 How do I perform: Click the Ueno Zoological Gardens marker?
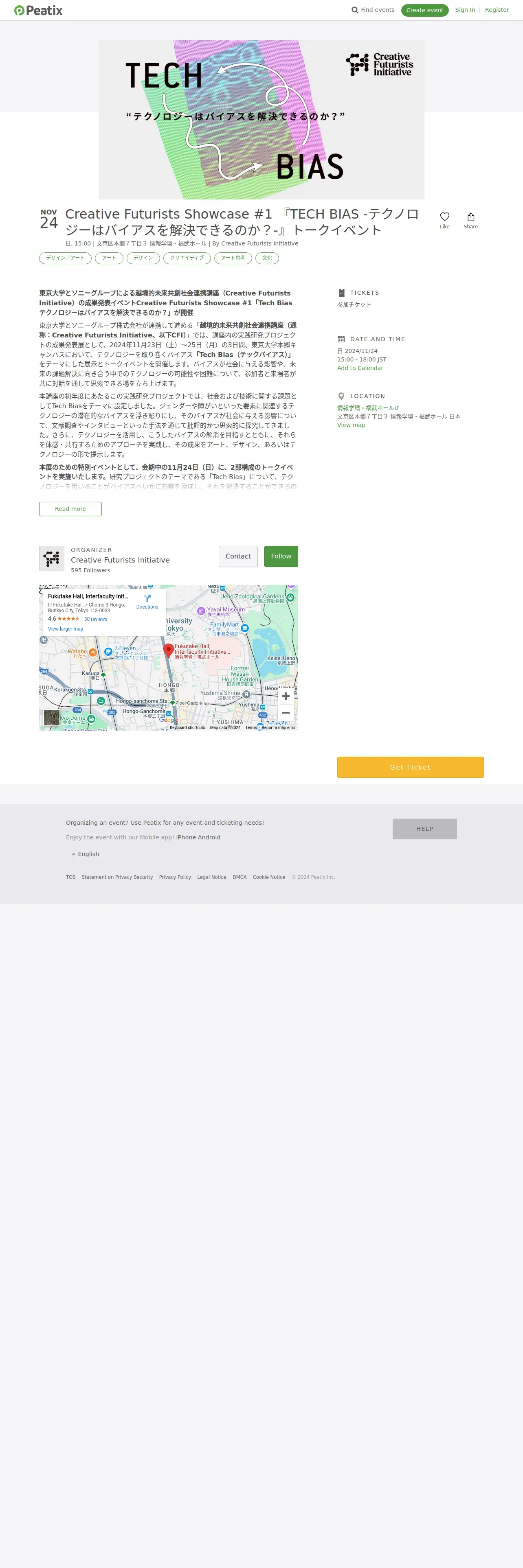point(291,597)
